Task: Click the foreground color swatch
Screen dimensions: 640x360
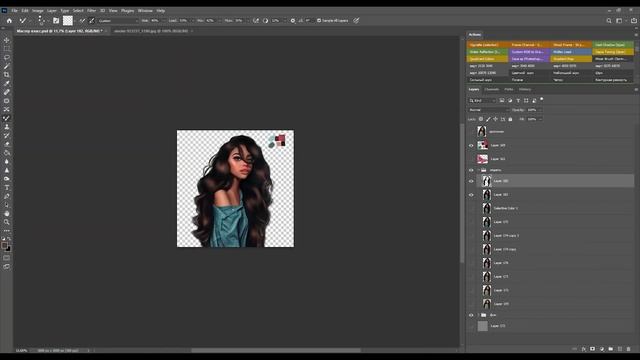Action: [4, 246]
